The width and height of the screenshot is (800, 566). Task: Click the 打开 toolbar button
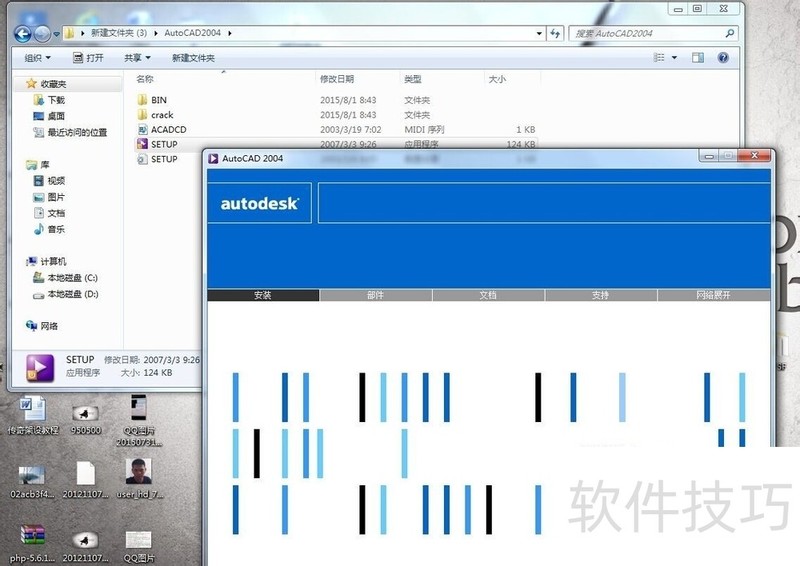pyautogui.click(x=88, y=58)
